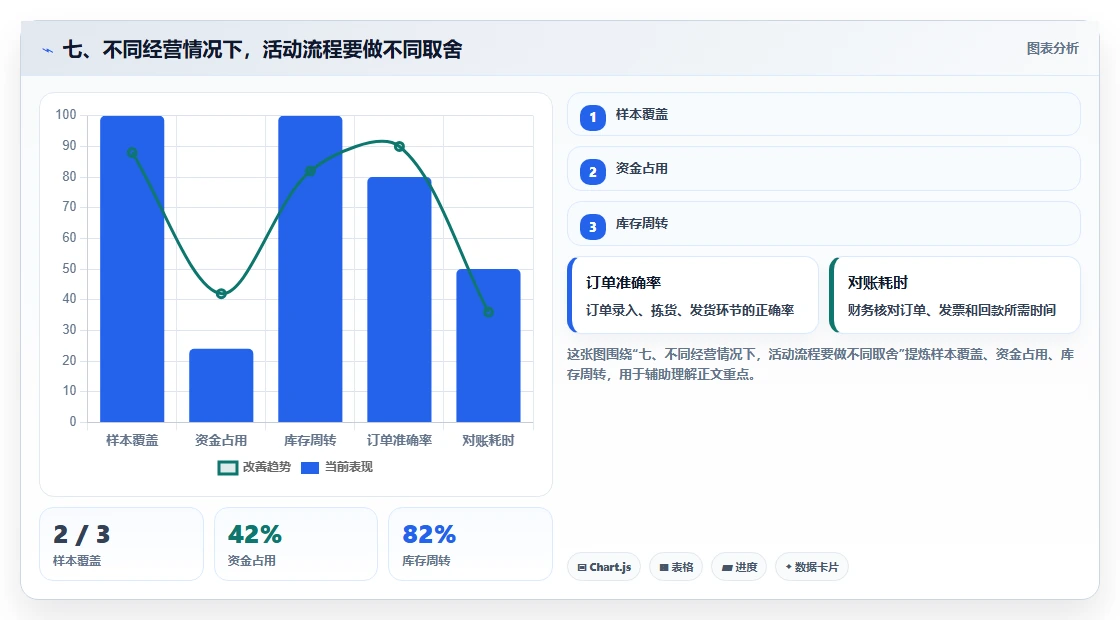This screenshot has height=620, width=1120.
Task: Click the trend line point over 资金占用
Action: click(x=221, y=294)
